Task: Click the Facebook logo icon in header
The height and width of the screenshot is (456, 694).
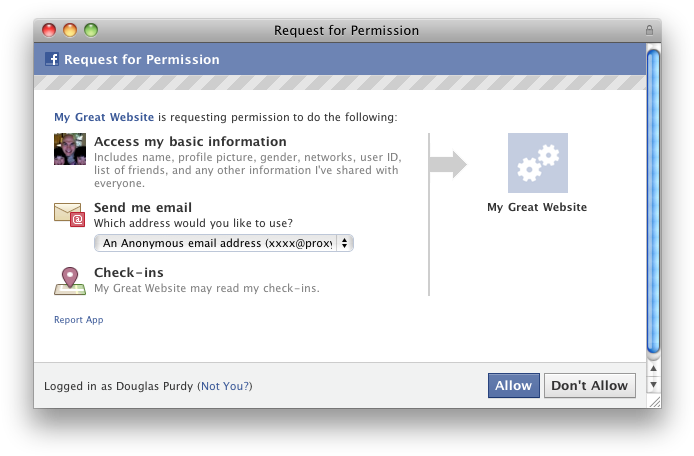Action: 52,59
